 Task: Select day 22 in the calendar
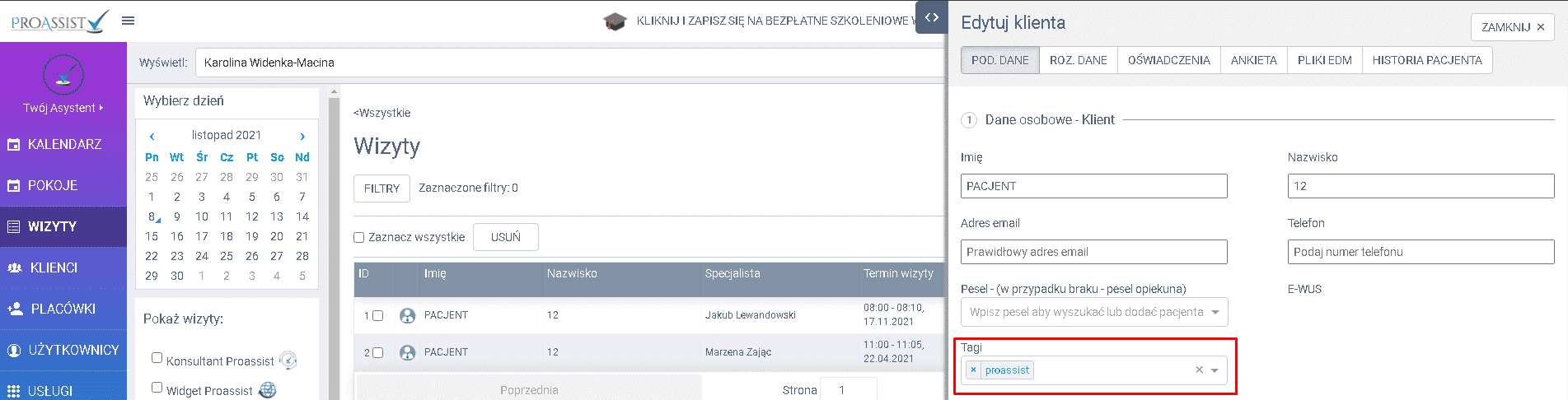pyautogui.click(x=152, y=256)
